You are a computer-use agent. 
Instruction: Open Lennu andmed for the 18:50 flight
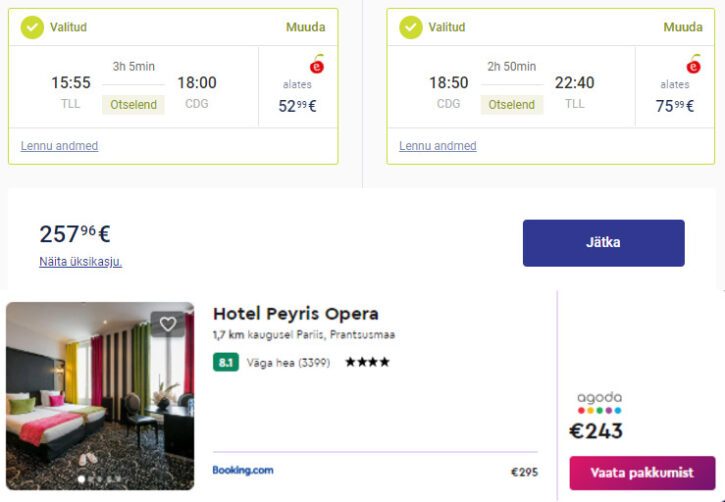tap(437, 146)
